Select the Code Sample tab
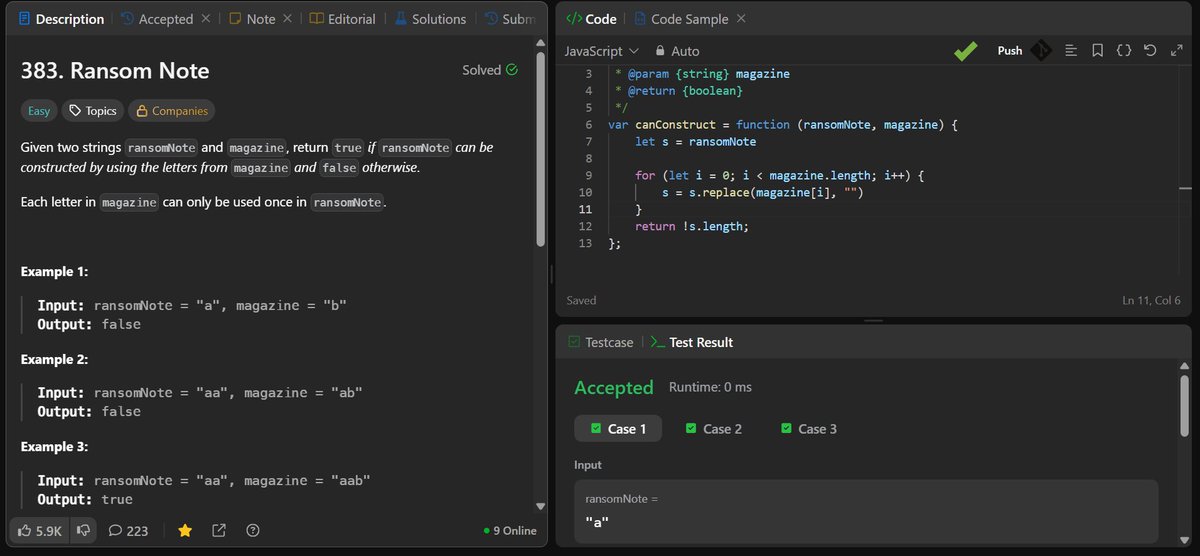The width and height of the screenshot is (1200, 556). click(681, 19)
